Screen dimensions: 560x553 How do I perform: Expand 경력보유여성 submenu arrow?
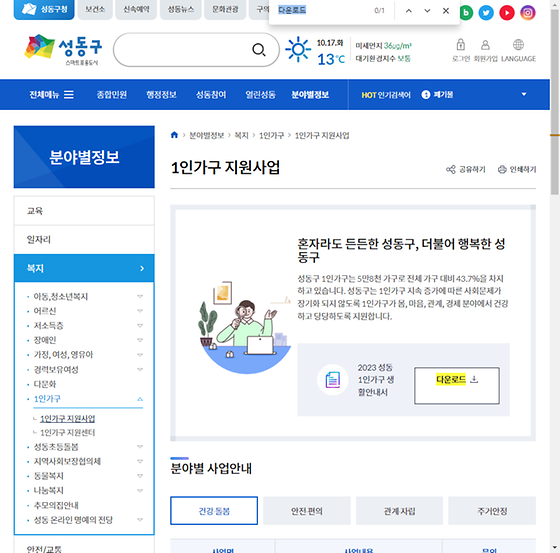coord(140,369)
